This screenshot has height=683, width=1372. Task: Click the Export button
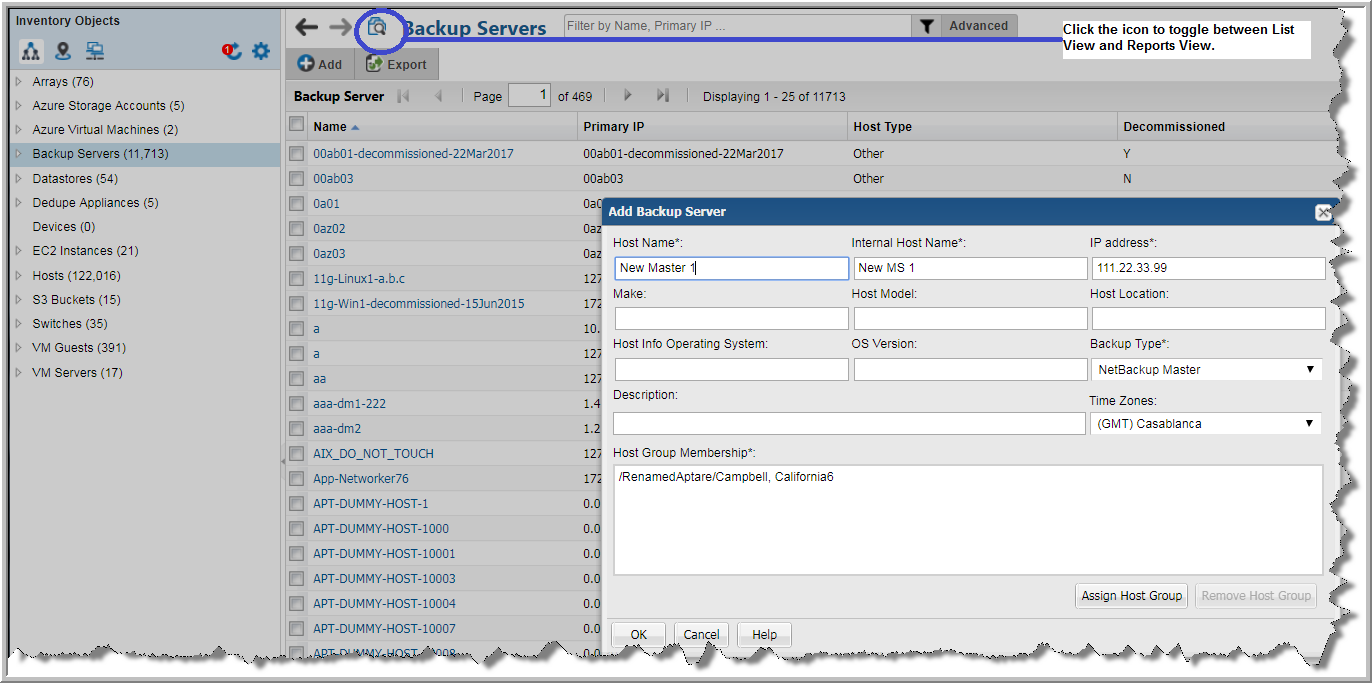pos(396,63)
